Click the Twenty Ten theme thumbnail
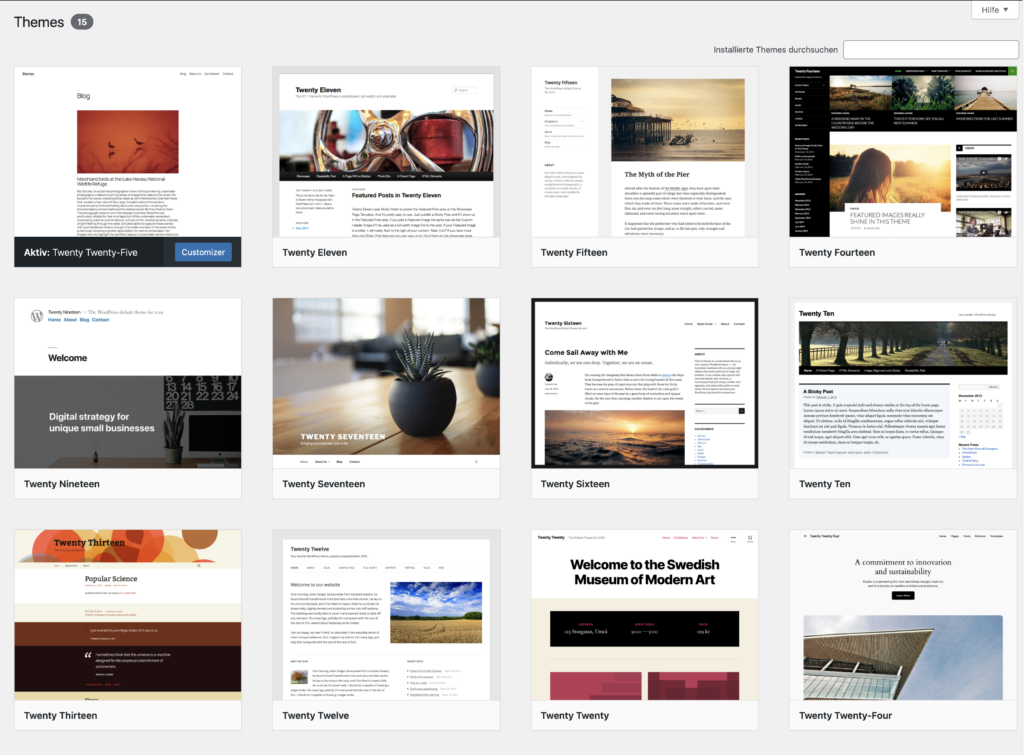 point(903,383)
